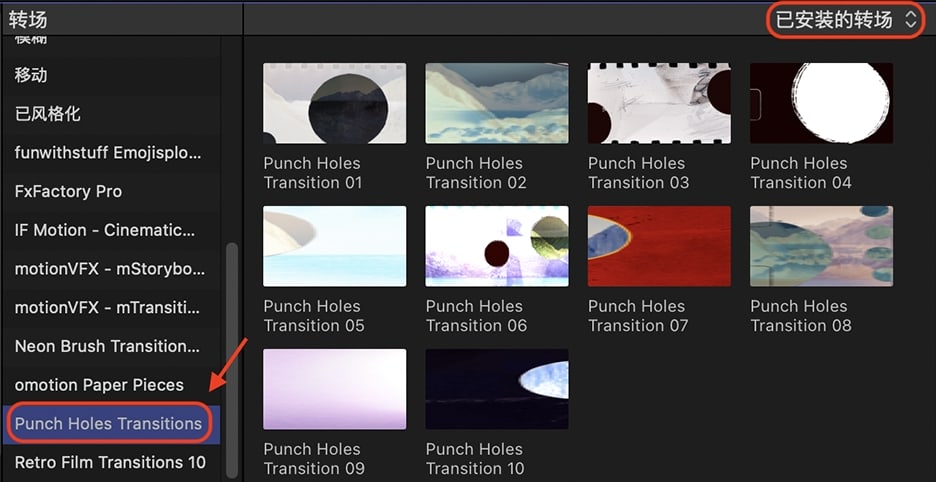
Task: Select Punch Holes Transitions category
Action: [x=108, y=424]
